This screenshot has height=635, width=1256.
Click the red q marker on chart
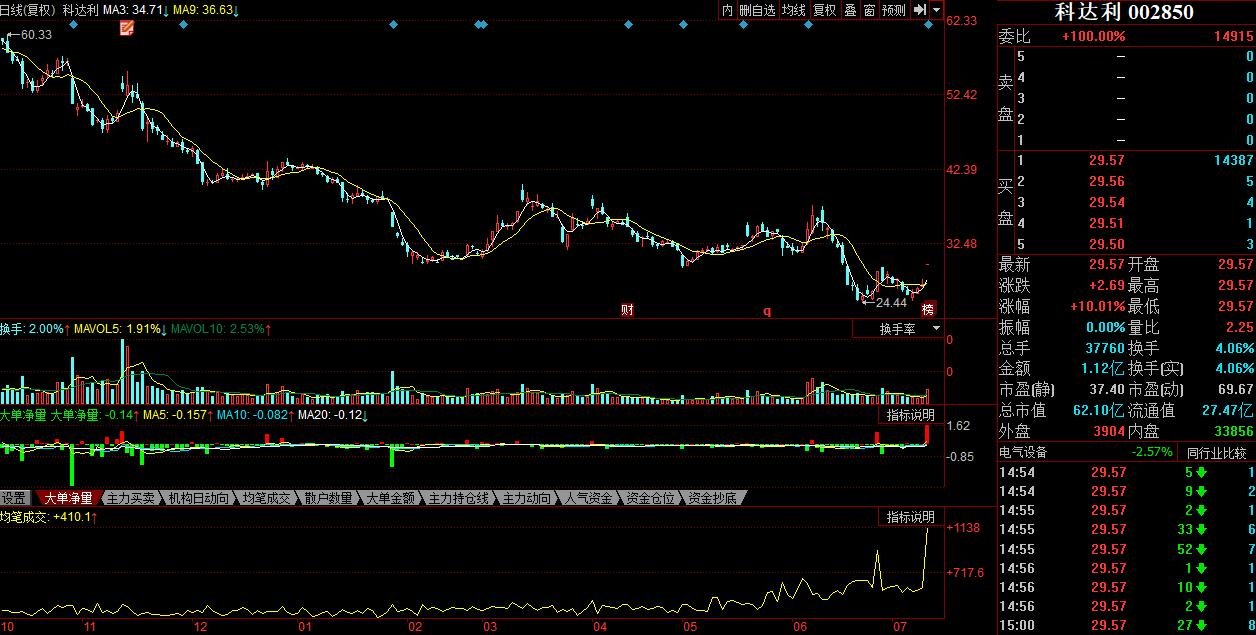tap(767, 310)
